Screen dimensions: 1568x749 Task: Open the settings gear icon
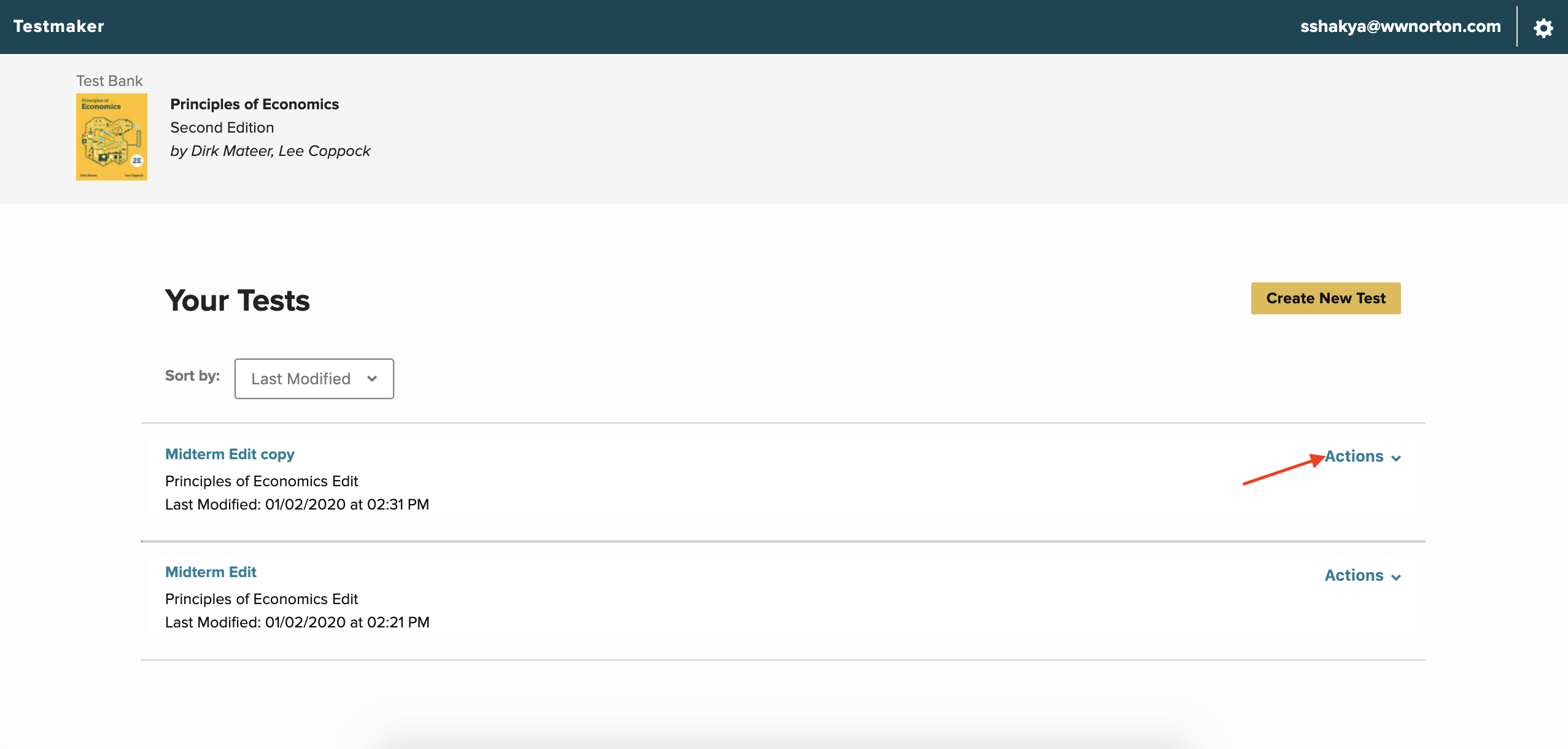(1543, 28)
